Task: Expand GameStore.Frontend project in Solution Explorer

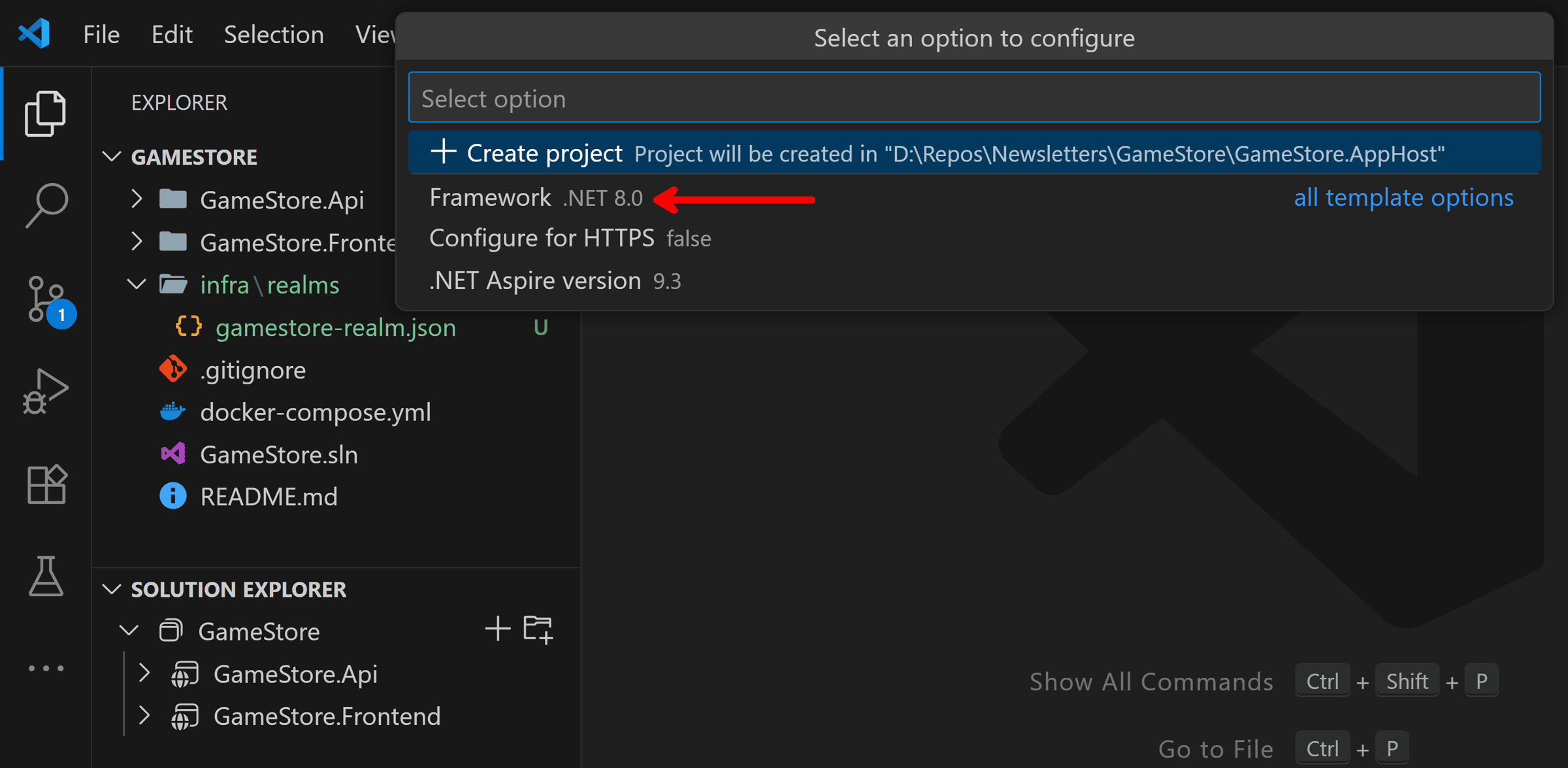Action: tap(144, 716)
